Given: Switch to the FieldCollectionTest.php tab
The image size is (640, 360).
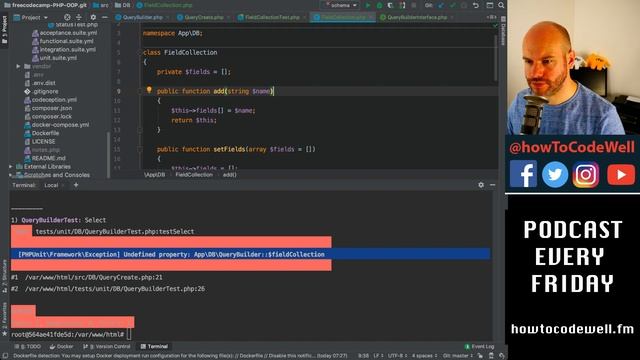Looking at the screenshot, I should (x=272, y=18).
